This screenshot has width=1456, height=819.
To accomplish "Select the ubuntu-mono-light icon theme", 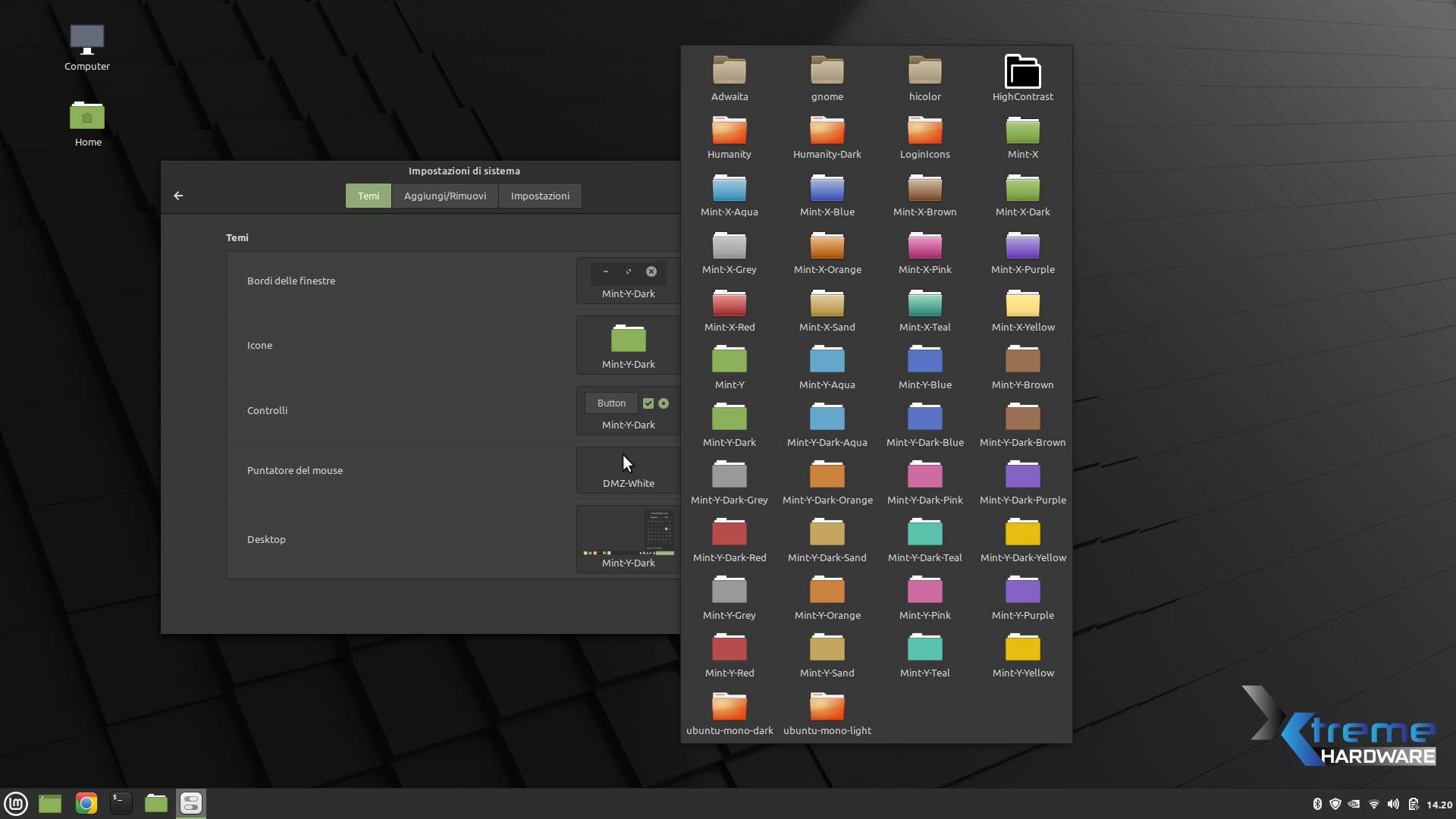I will coord(827,713).
